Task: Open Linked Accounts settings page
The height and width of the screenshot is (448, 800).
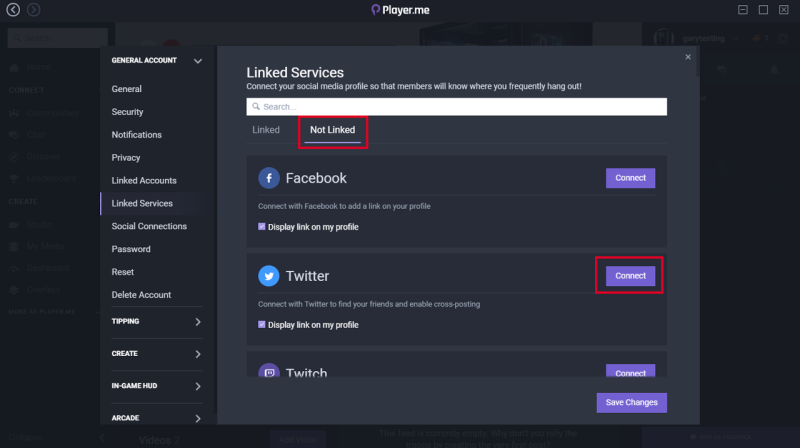Action: [x=144, y=181]
